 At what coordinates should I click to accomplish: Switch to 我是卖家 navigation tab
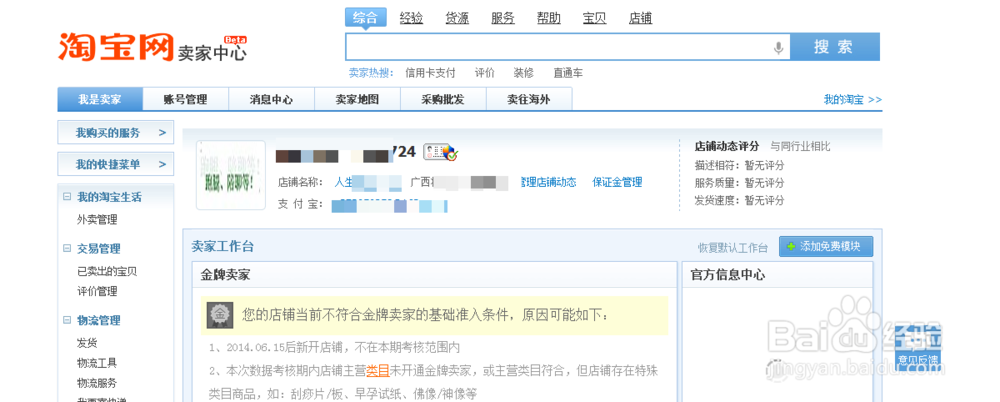(x=100, y=100)
